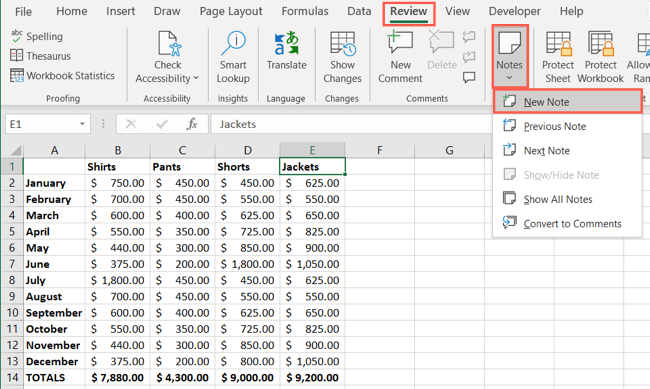Open the Help tab
The image size is (650, 389).
571,11
